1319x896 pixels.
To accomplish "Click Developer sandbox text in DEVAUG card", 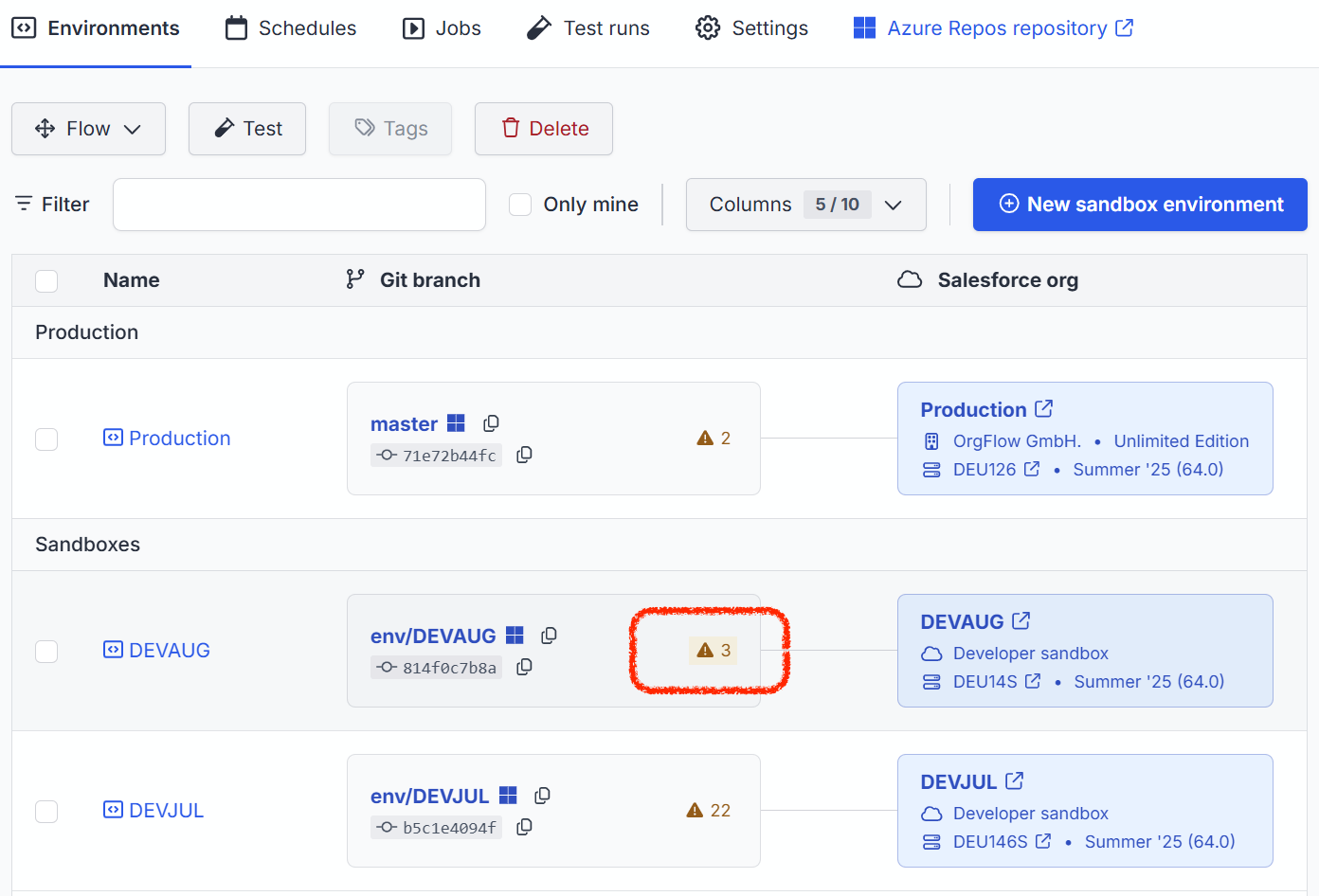I will point(1031,654).
